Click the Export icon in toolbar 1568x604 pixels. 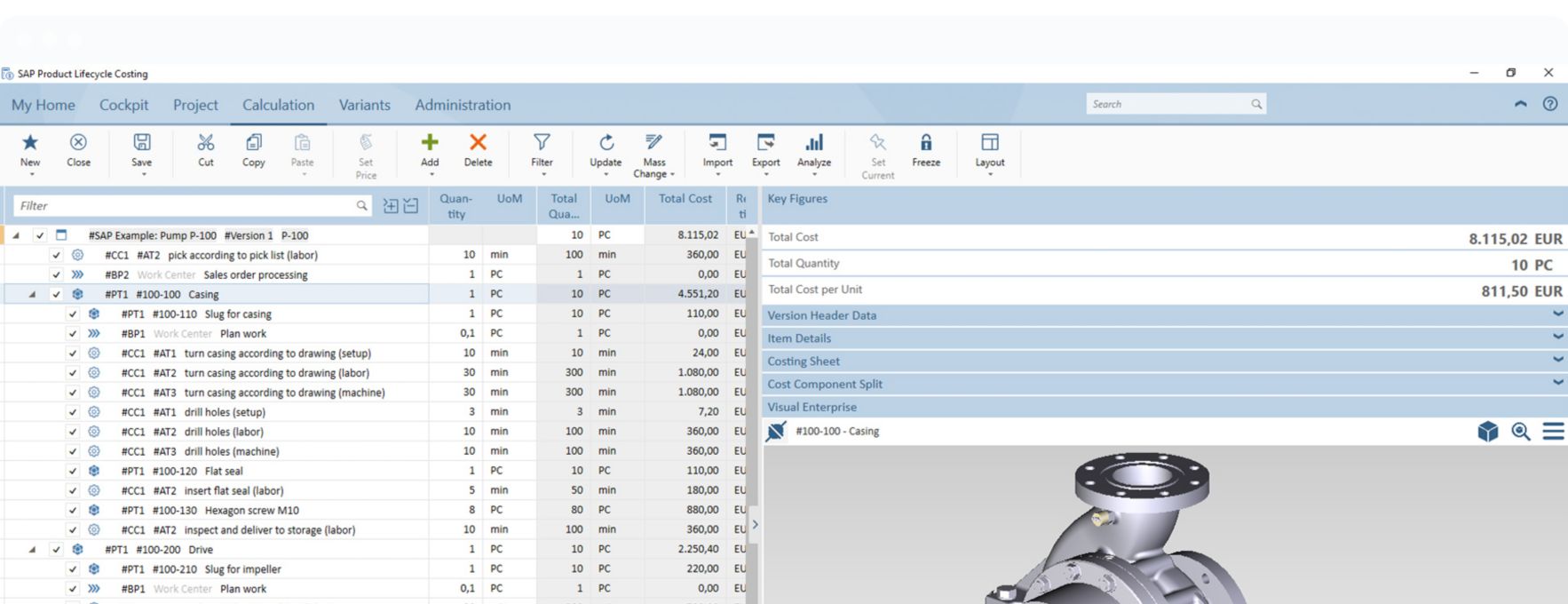pyautogui.click(x=765, y=143)
